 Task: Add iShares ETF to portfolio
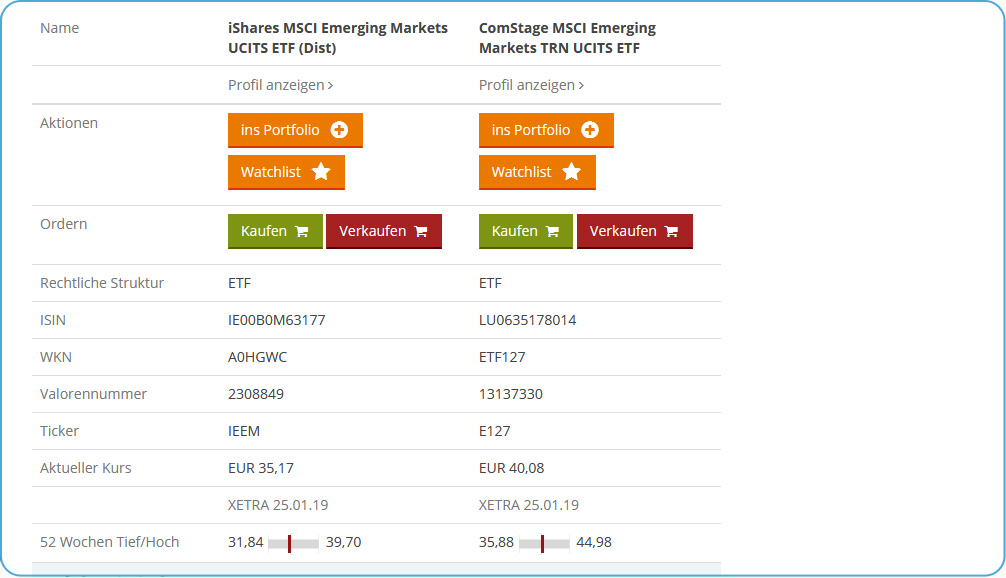coord(295,130)
